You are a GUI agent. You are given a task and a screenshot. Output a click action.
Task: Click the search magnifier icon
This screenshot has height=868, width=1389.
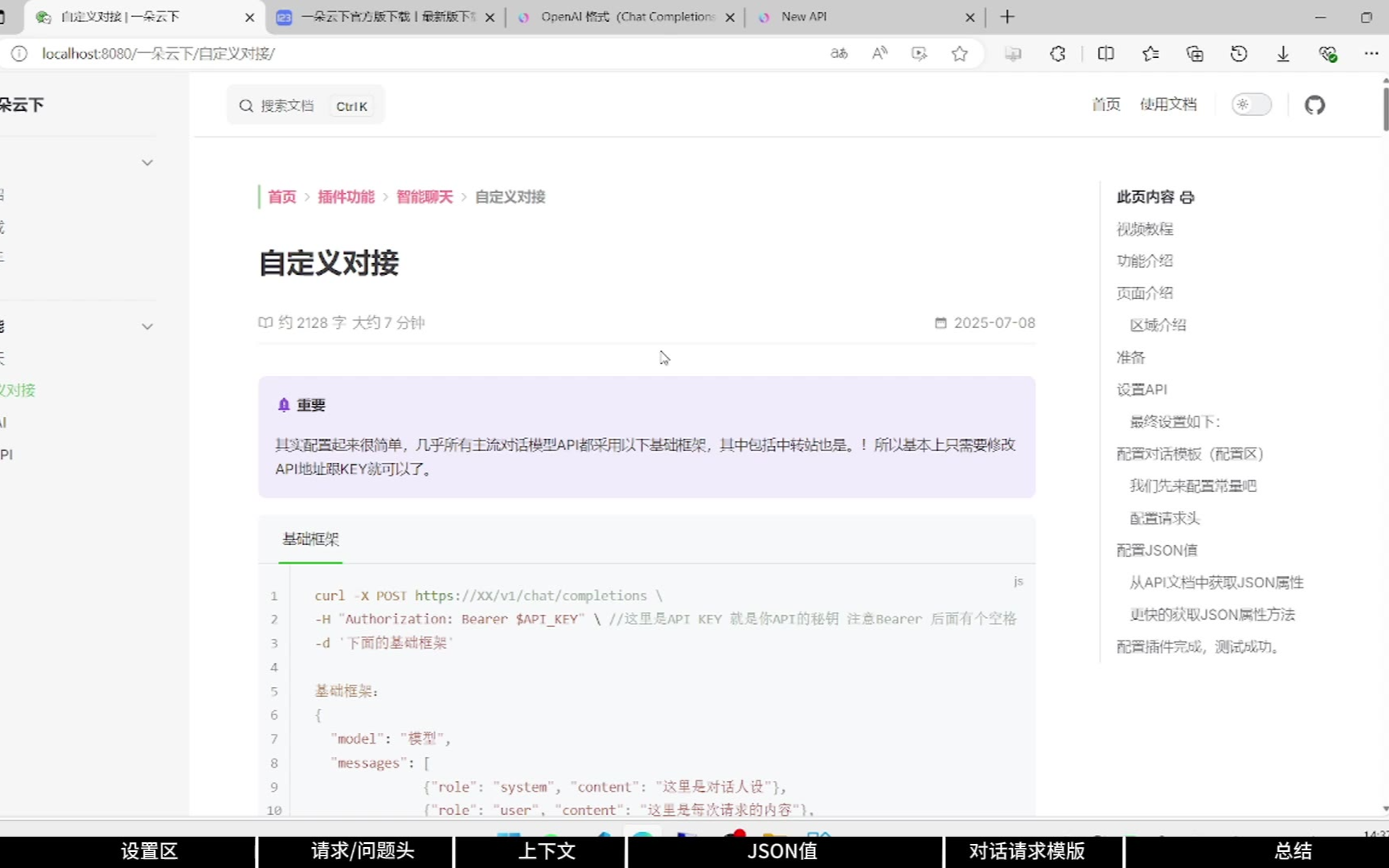[246, 105]
